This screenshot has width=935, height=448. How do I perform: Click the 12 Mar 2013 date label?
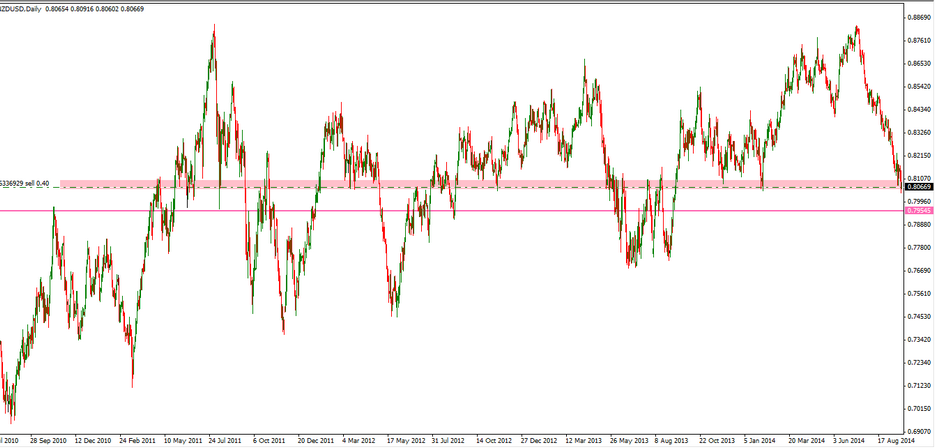click(583, 440)
